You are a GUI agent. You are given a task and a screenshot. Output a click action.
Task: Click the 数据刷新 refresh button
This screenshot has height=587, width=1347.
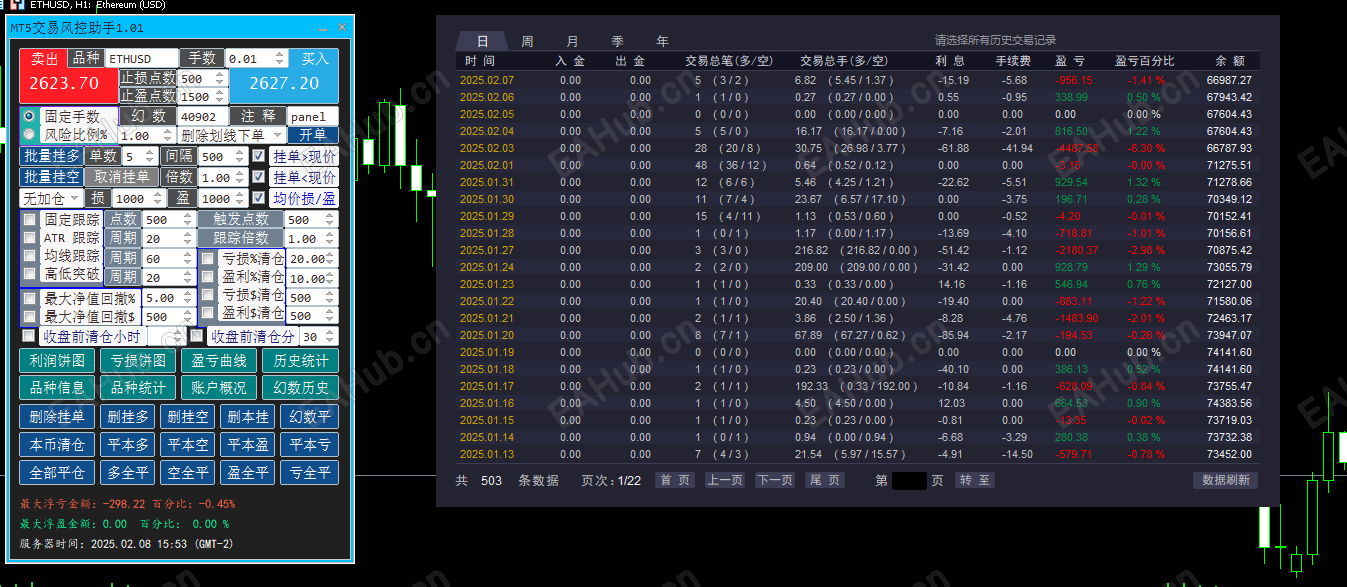1225,480
